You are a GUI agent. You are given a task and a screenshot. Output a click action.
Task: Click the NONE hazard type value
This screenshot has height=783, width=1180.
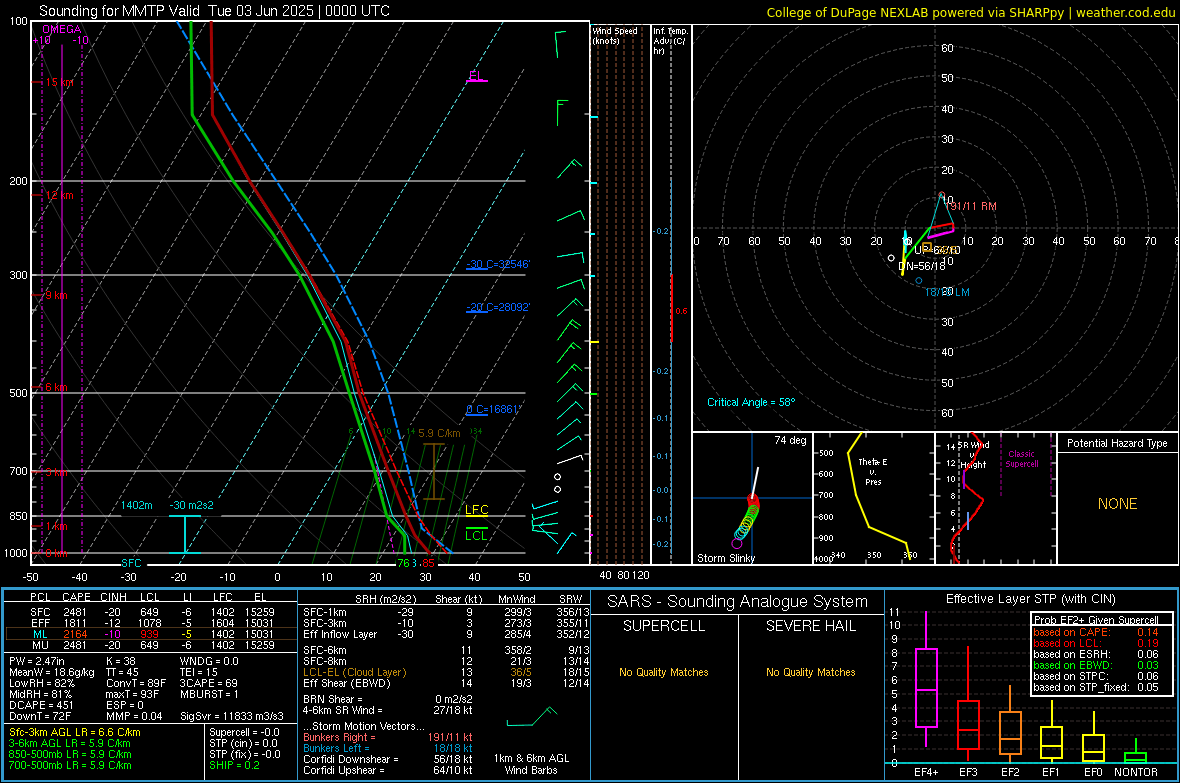[x=1118, y=504]
